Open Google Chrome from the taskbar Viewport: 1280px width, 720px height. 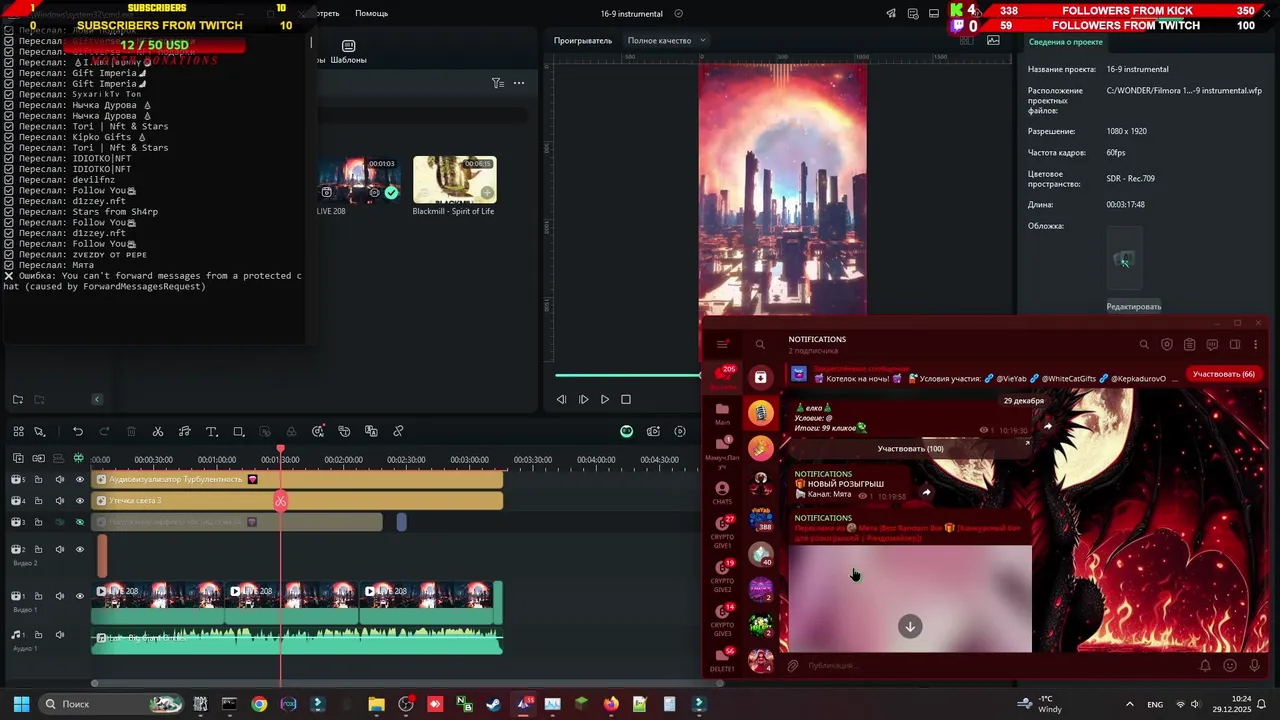coord(259,704)
